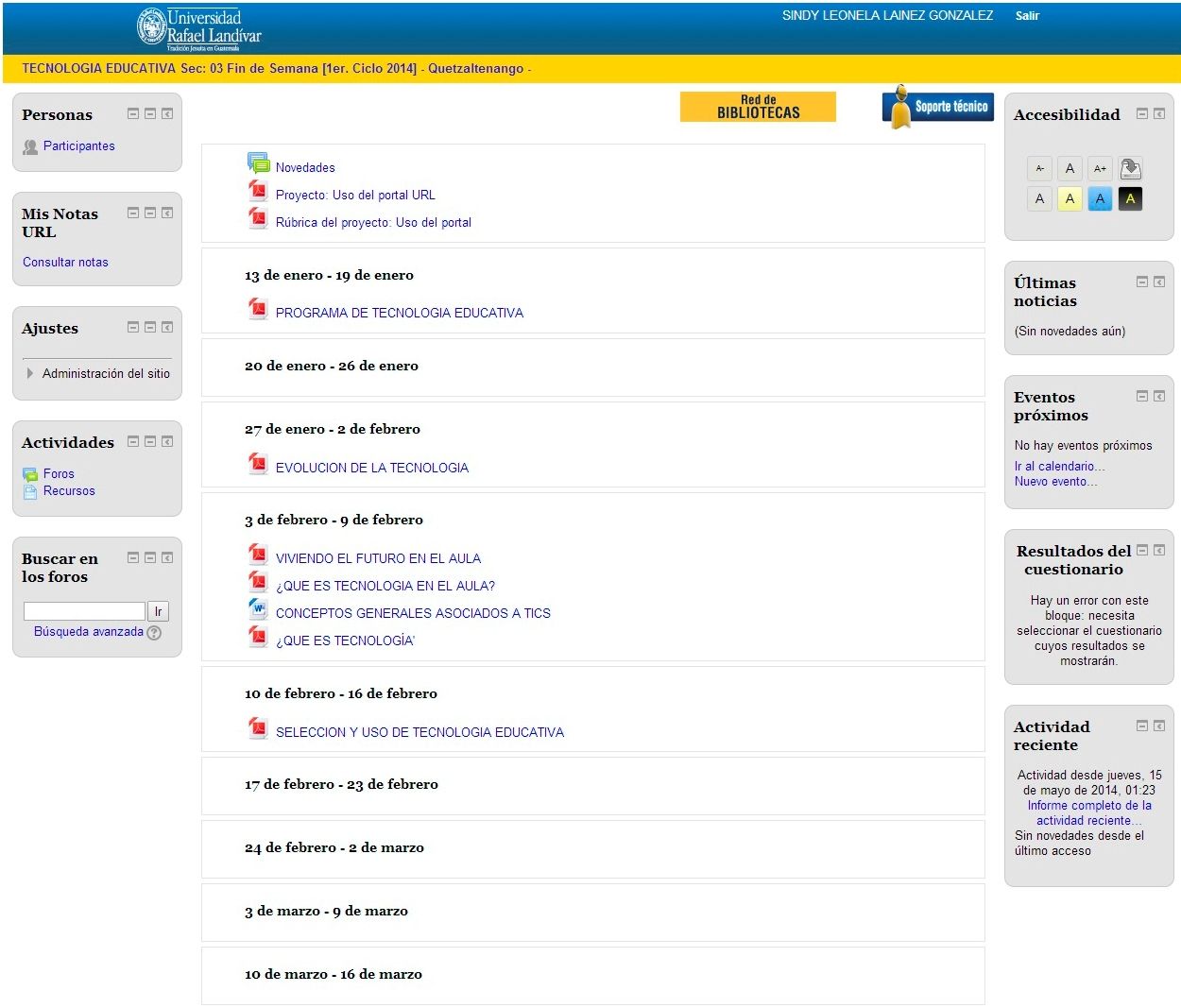Screen dimensions: 1181x1008
Task: Reset font size with plain A button
Action: (x=1070, y=168)
